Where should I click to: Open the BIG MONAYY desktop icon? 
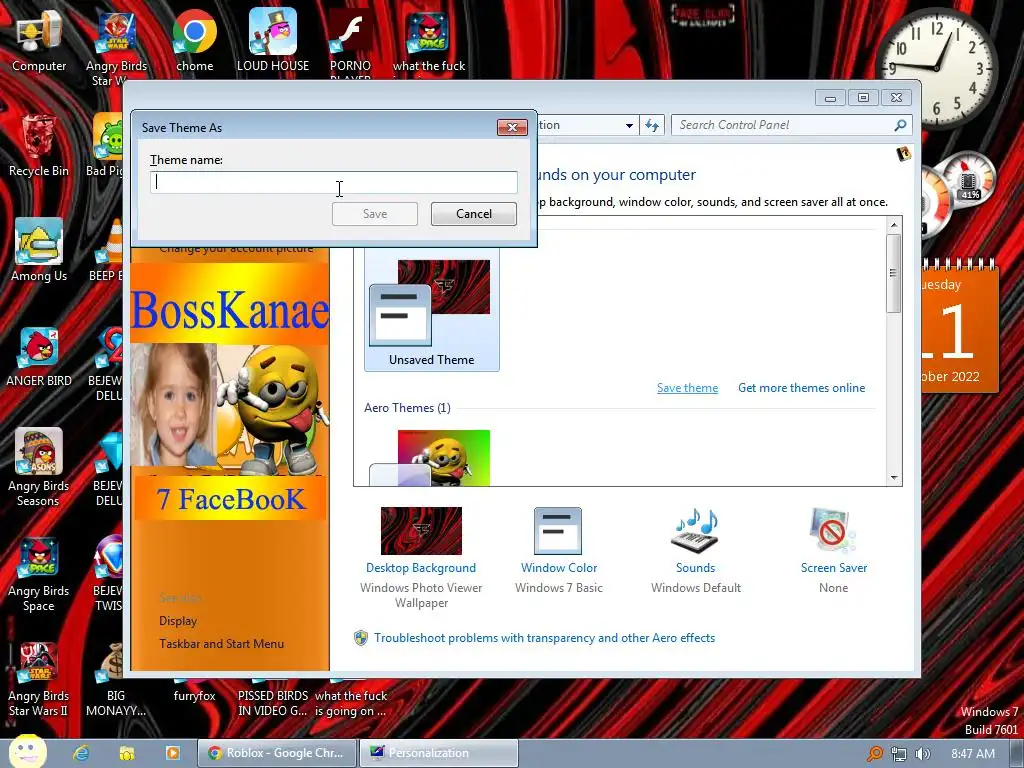(116, 679)
